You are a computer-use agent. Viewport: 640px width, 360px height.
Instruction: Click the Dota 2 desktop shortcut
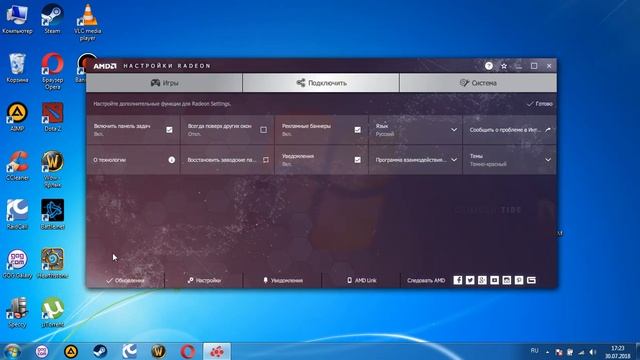pyautogui.click(x=52, y=117)
